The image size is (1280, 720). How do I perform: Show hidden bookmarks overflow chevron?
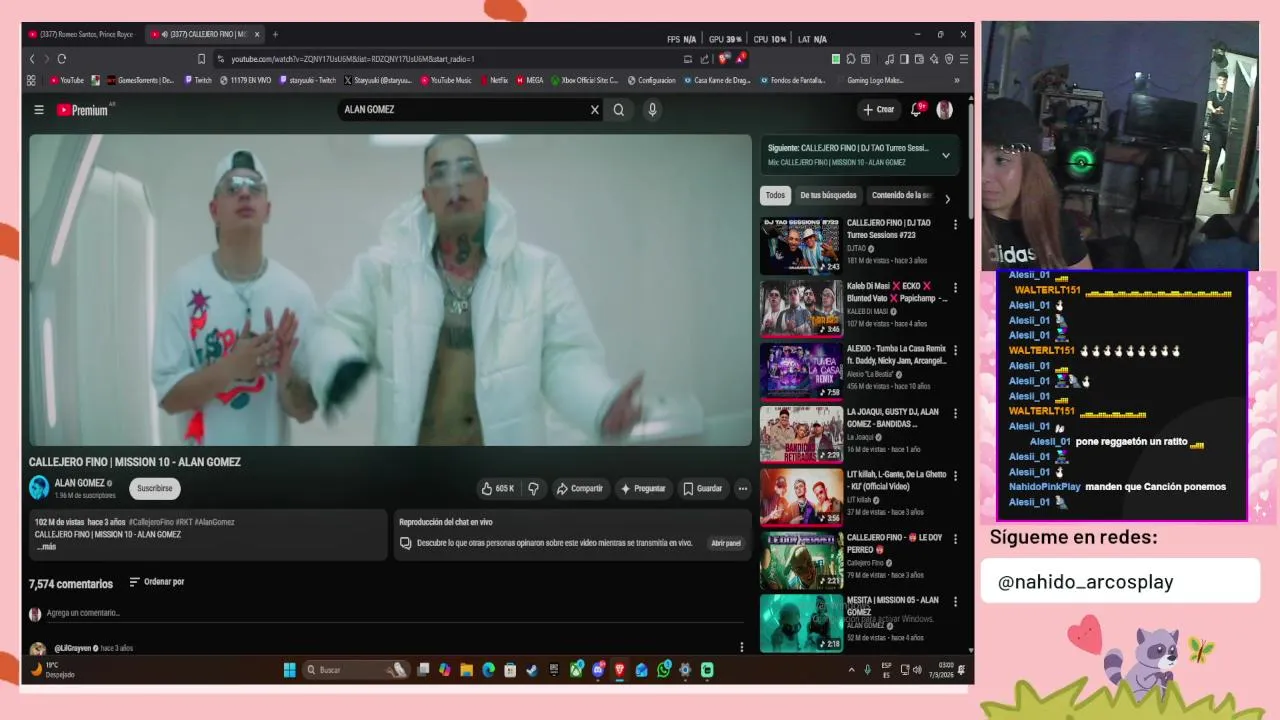click(x=957, y=81)
